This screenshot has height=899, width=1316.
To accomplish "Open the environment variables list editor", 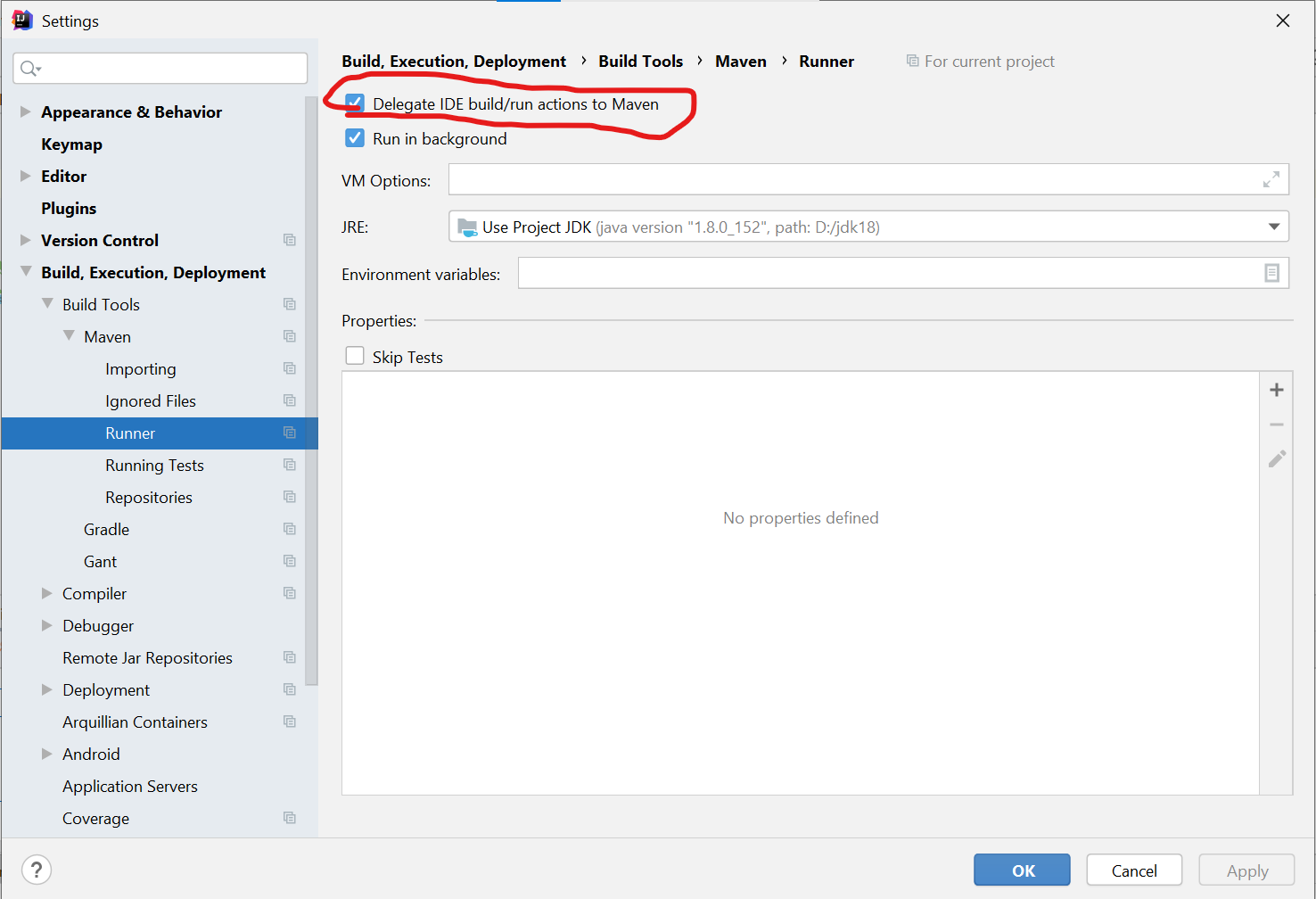I will [1272, 273].
